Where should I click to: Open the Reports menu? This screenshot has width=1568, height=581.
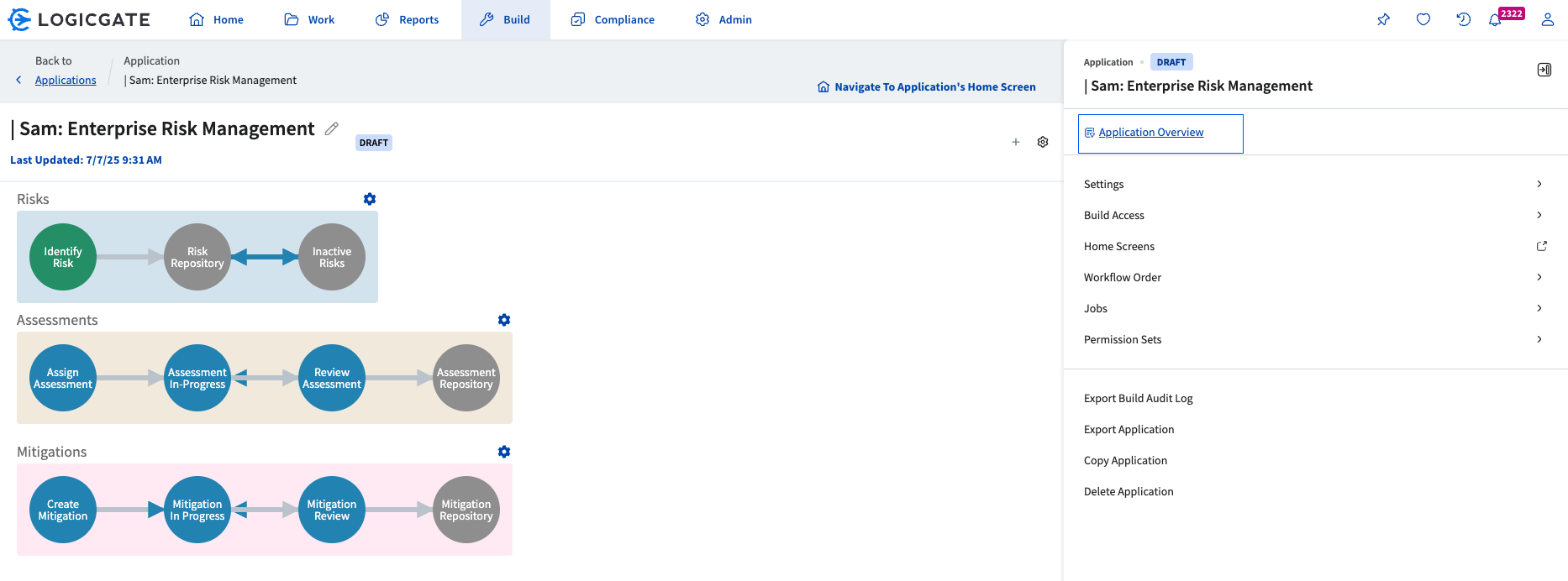click(408, 19)
